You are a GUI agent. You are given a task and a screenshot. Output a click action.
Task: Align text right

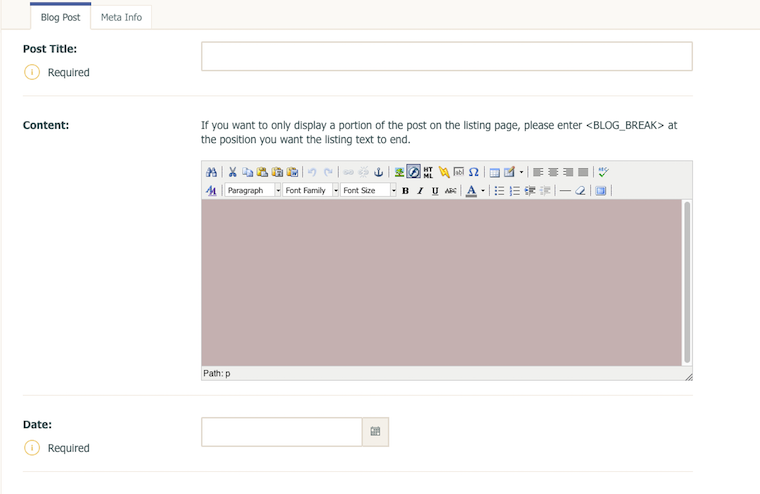pyautogui.click(x=568, y=172)
